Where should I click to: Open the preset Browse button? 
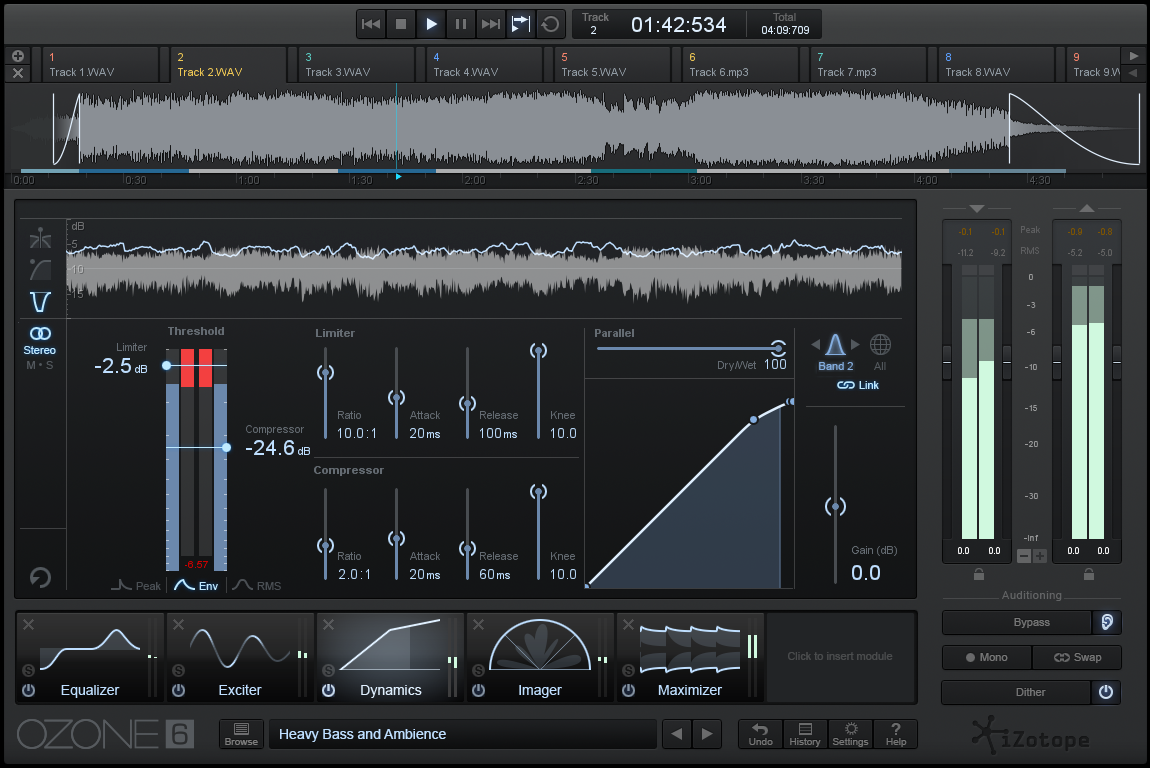pyautogui.click(x=241, y=734)
